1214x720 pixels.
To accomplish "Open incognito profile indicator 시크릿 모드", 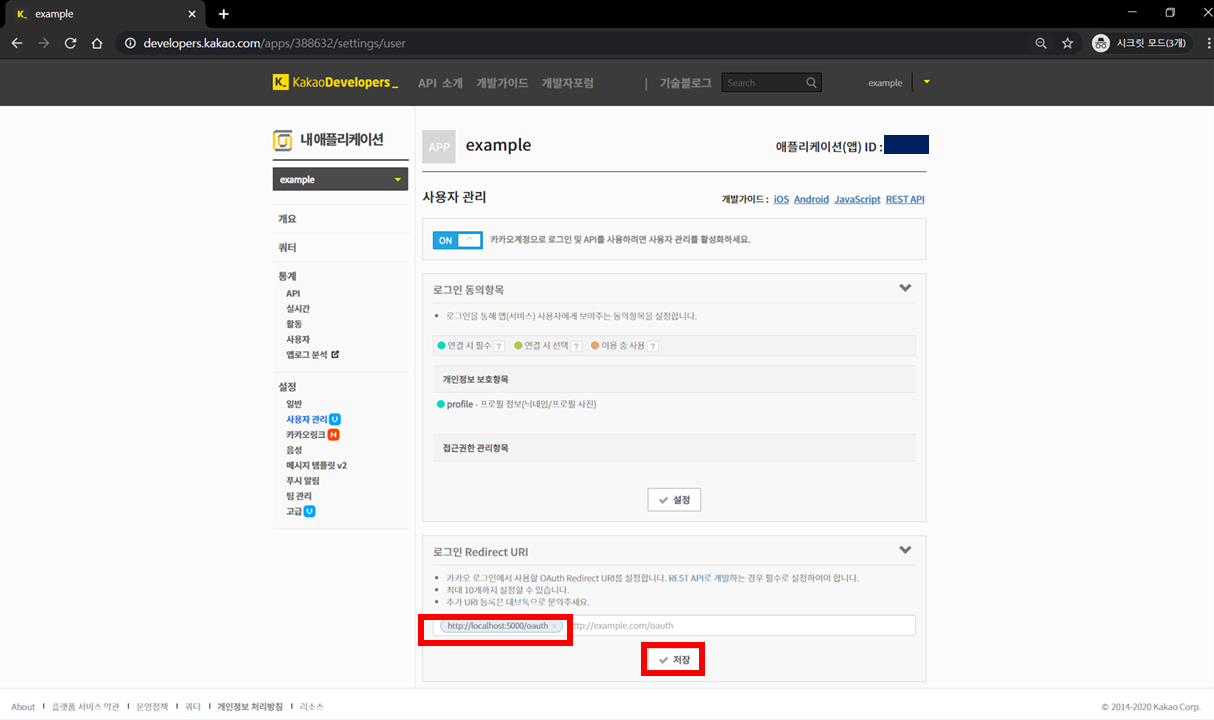I will click(x=1141, y=43).
